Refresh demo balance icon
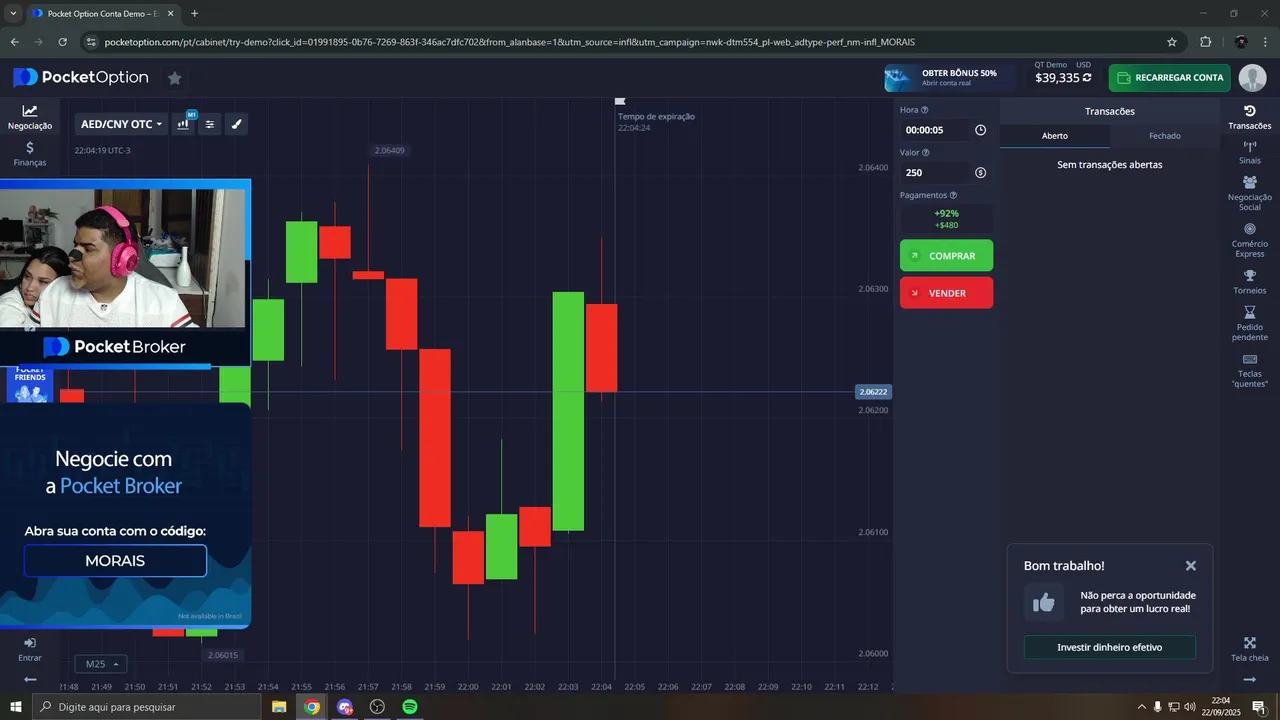Image resolution: width=1280 pixels, height=720 pixels. pos(1087,78)
